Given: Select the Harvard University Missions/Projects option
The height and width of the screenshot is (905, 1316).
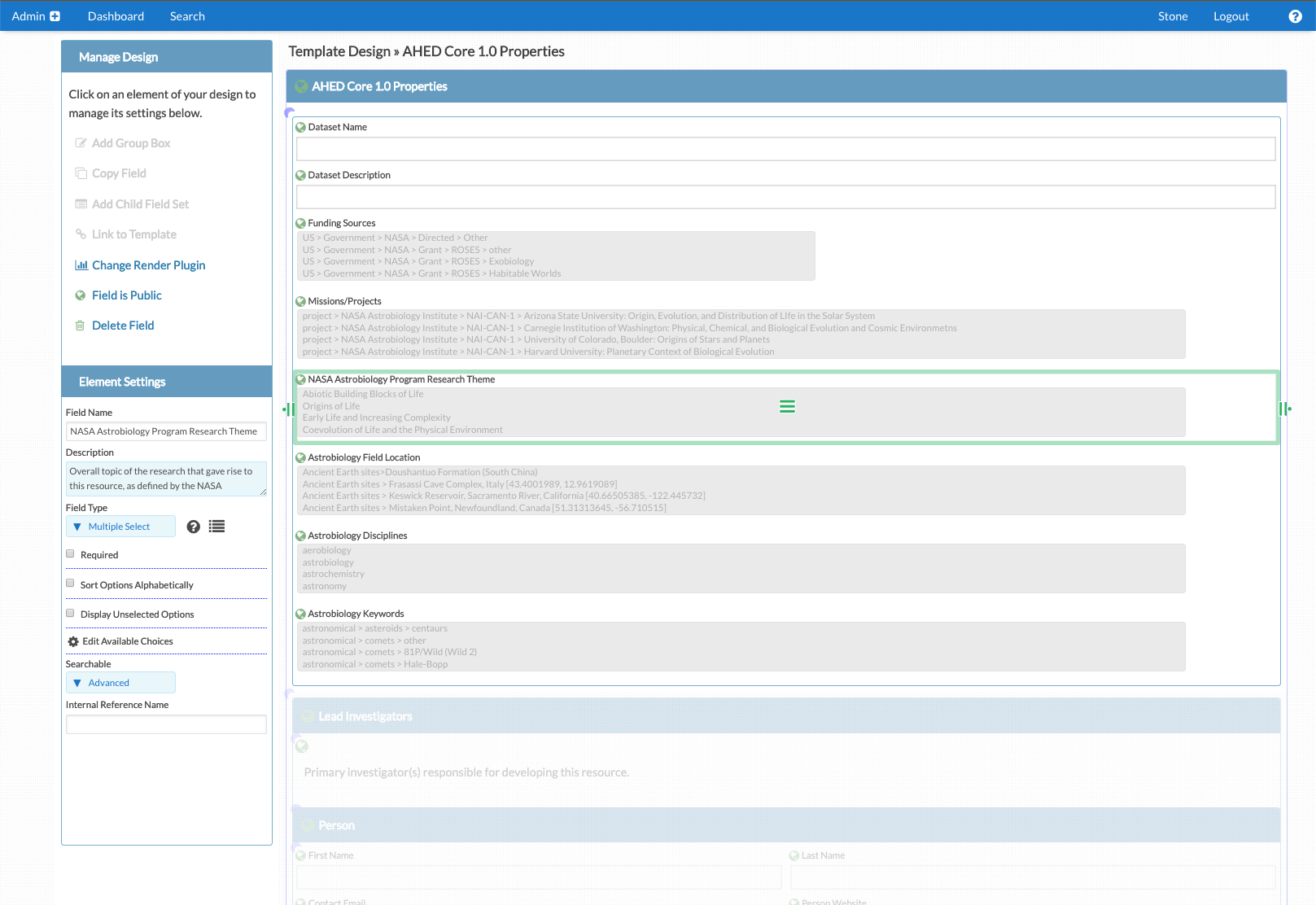Looking at the screenshot, I should pyautogui.click(x=538, y=352).
